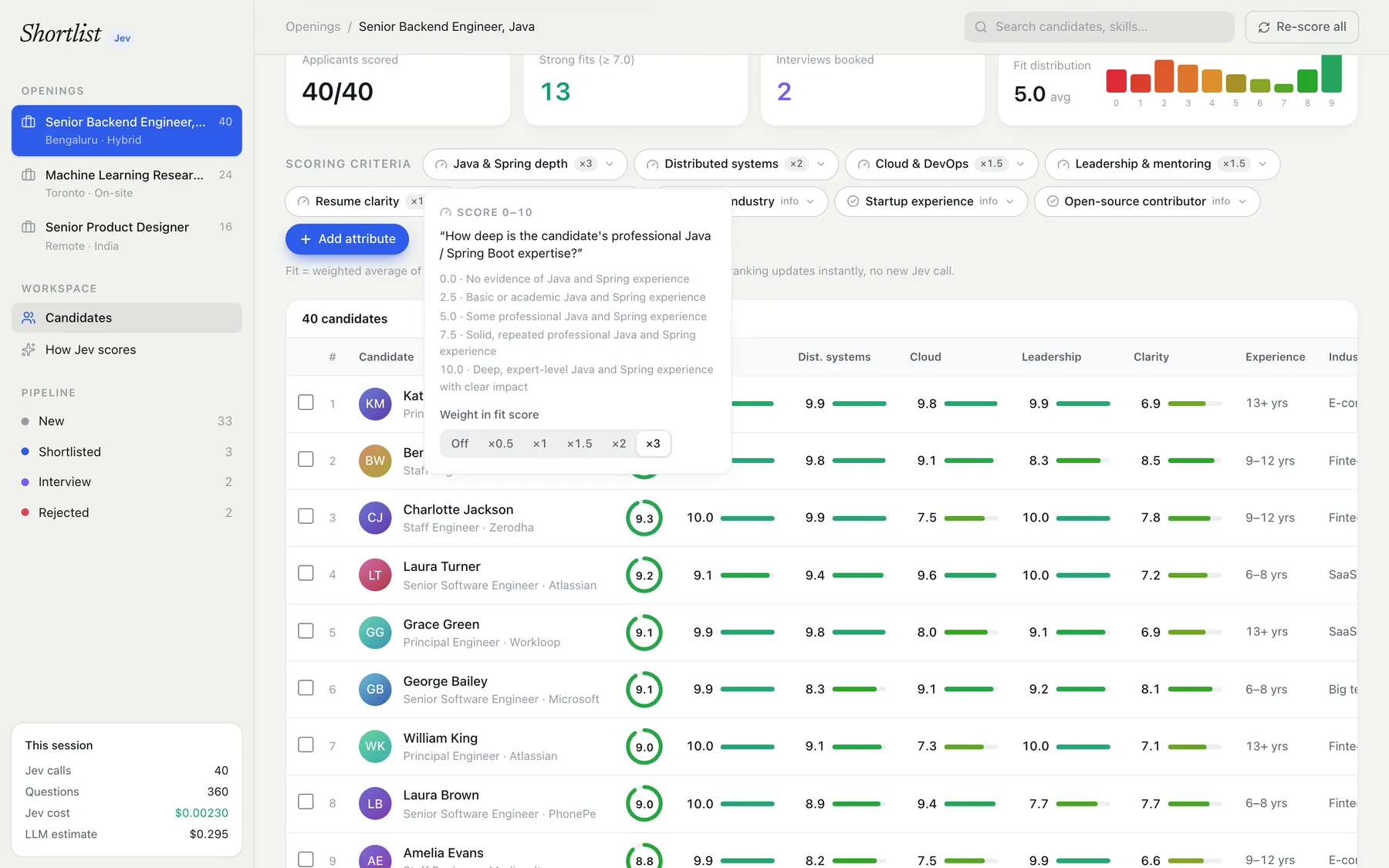Tick the checkbox for Laura Brown
Viewport: 1389px width, 868px height.
(x=306, y=802)
